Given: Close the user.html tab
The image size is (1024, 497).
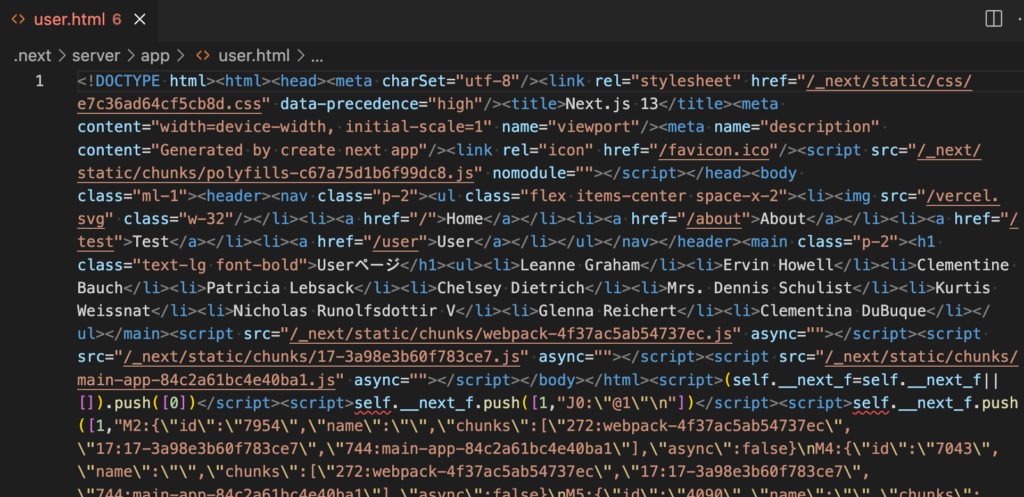Looking at the screenshot, I should [x=143, y=19].
